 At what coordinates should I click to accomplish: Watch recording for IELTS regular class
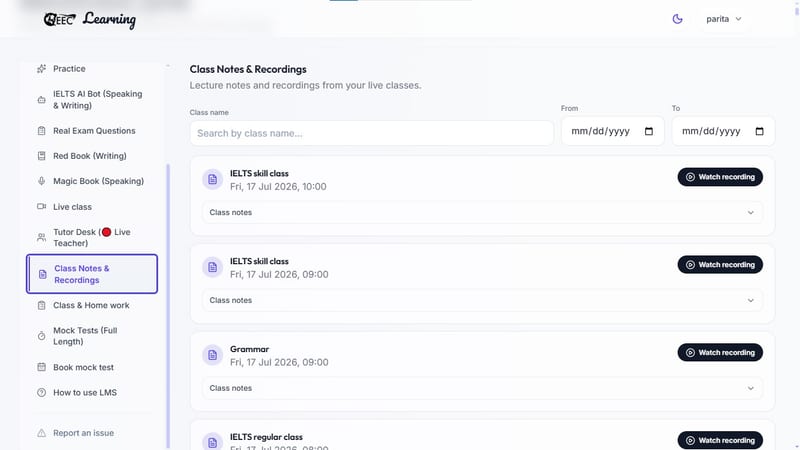[720, 440]
